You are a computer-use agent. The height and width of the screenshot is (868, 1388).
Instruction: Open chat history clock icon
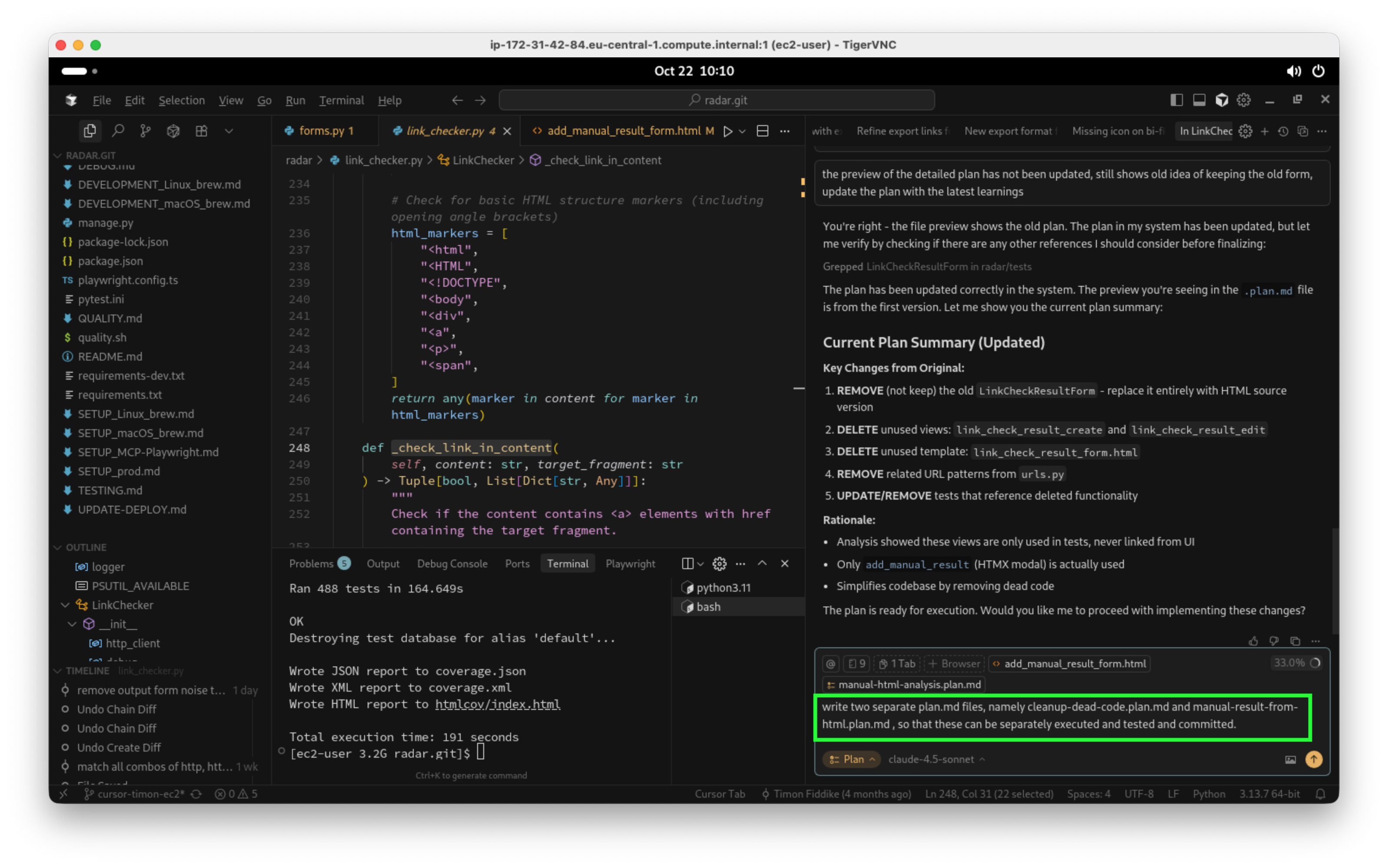[x=1283, y=131]
